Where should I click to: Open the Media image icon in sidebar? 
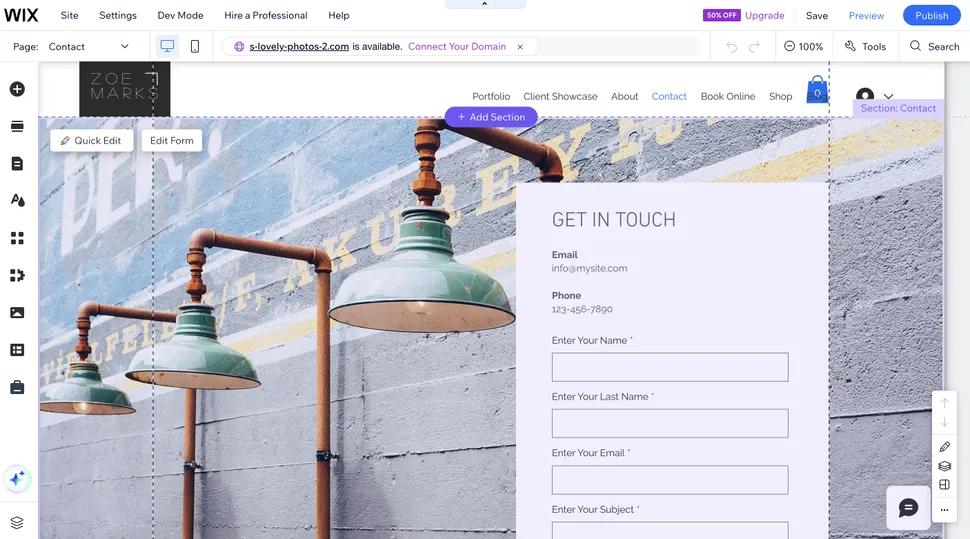(17, 312)
